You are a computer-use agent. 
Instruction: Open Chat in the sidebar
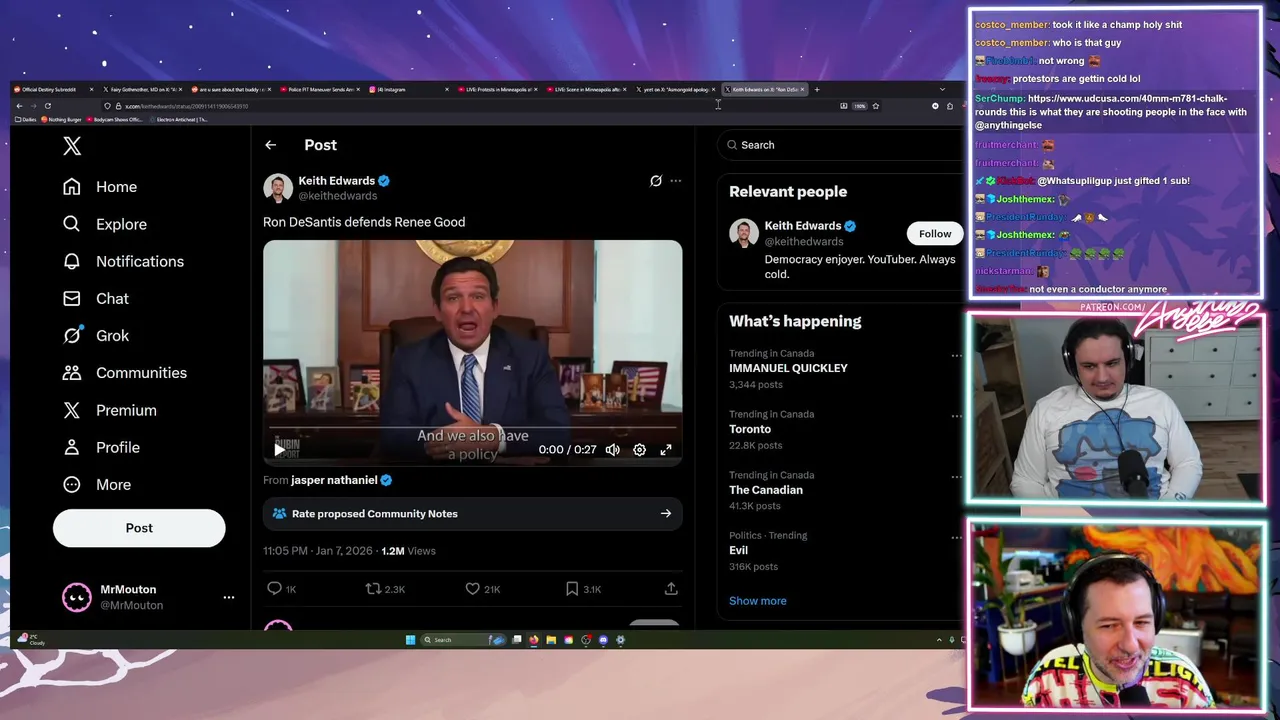tap(96, 298)
